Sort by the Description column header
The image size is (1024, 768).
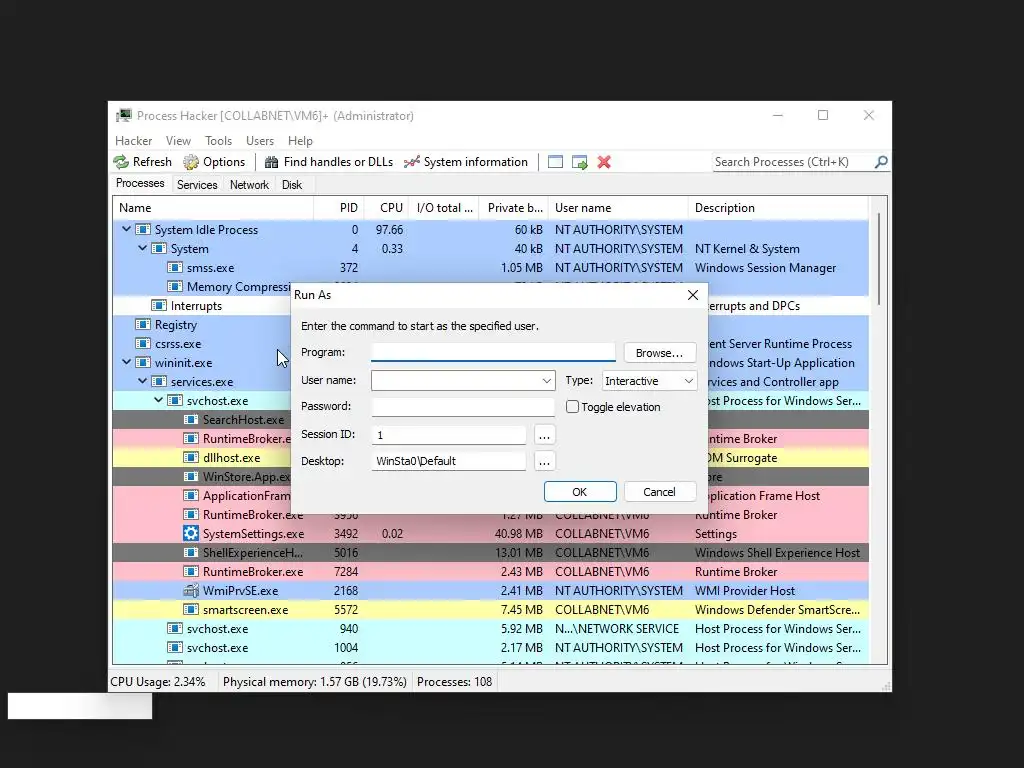(x=778, y=208)
